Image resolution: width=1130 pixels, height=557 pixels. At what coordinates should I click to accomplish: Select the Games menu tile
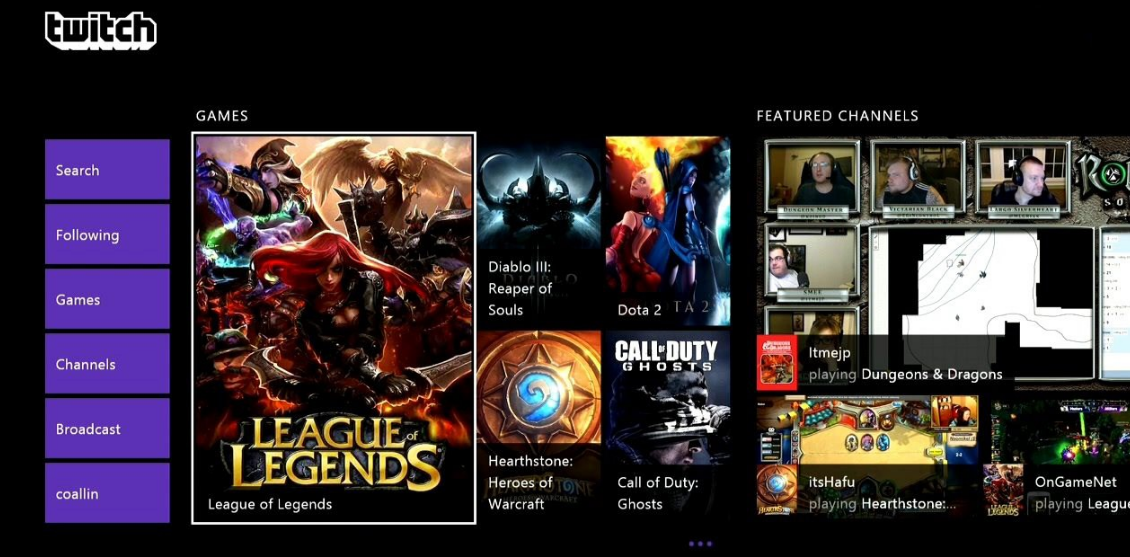[x=107, y=299]
